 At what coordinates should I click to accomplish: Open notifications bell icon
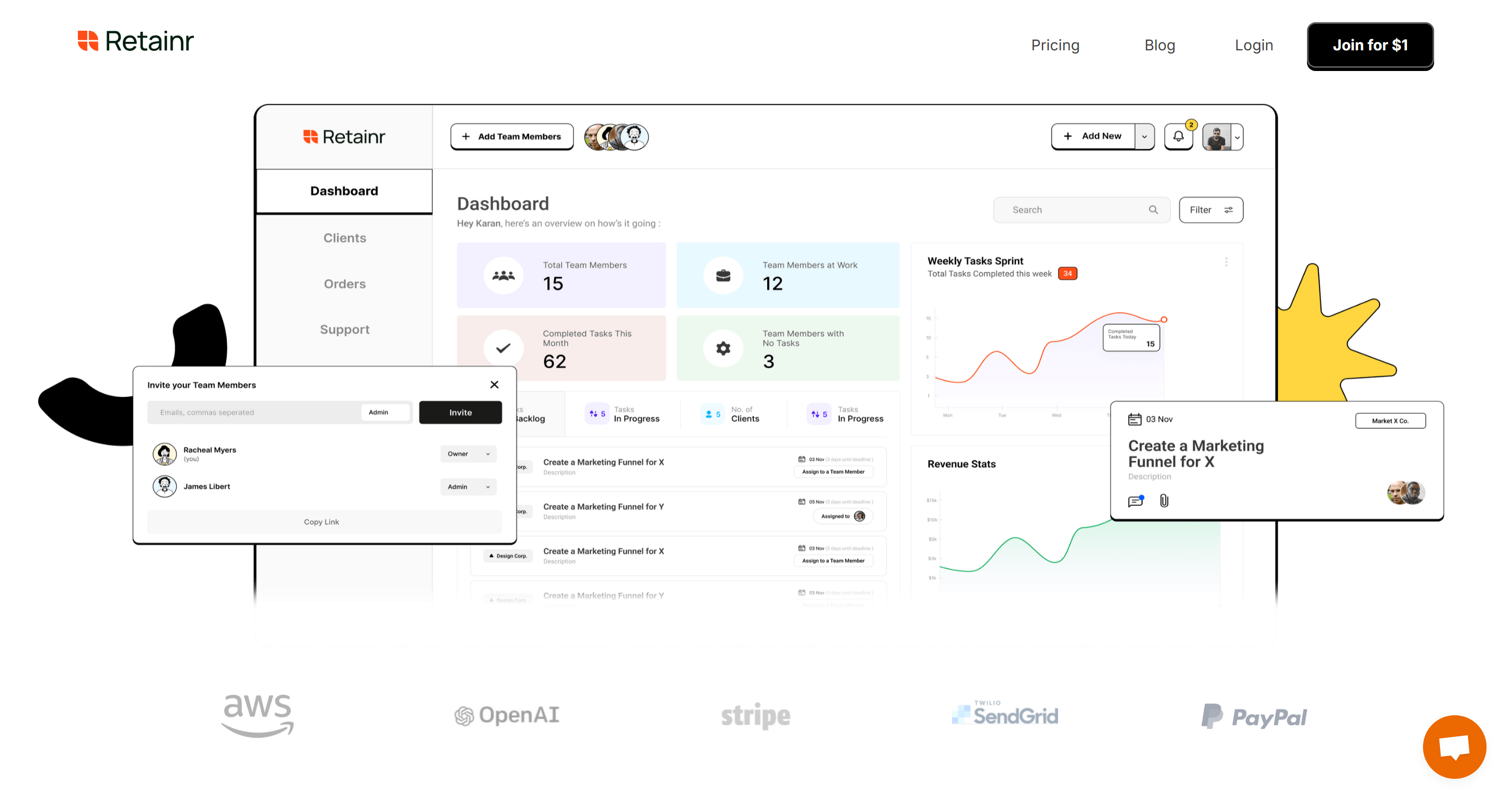(1178, 136)
